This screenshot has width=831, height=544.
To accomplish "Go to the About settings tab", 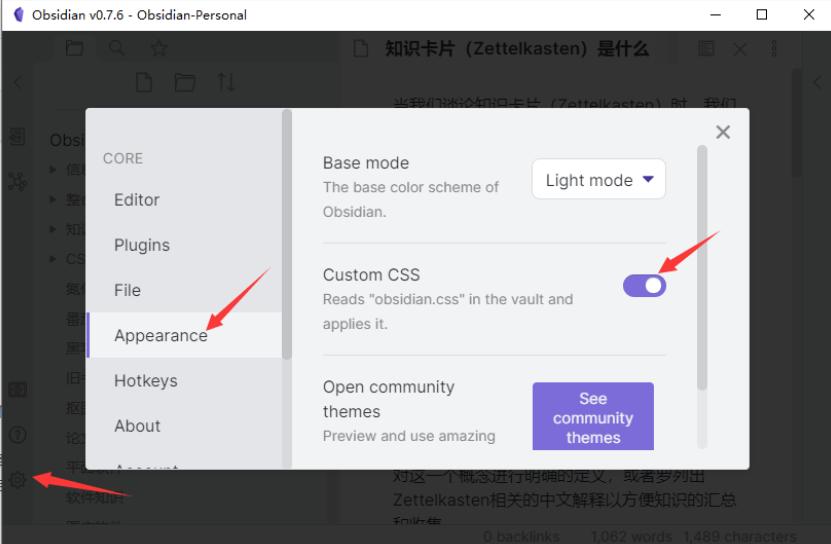I will click(137, 425).
